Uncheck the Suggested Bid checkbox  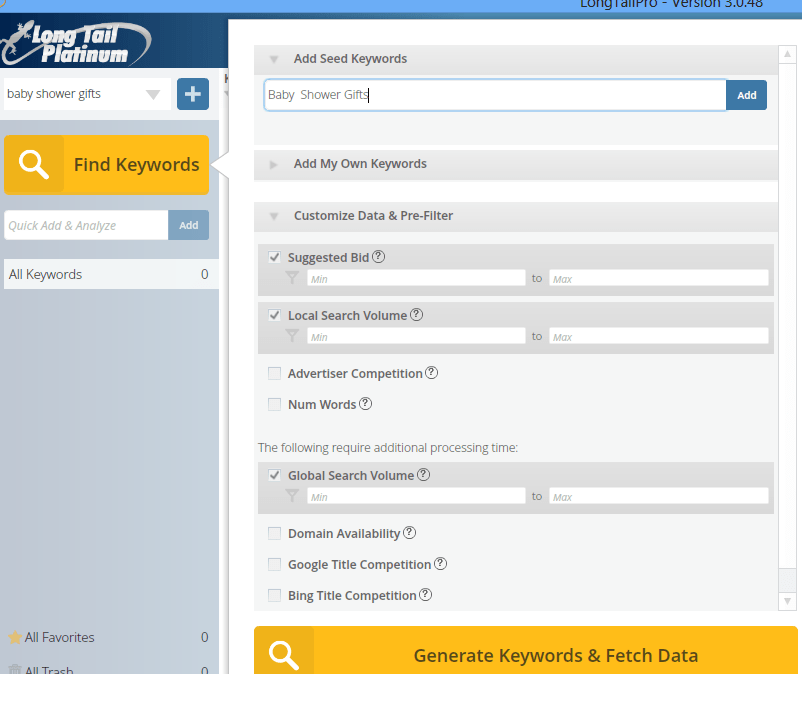pos(275,257)
